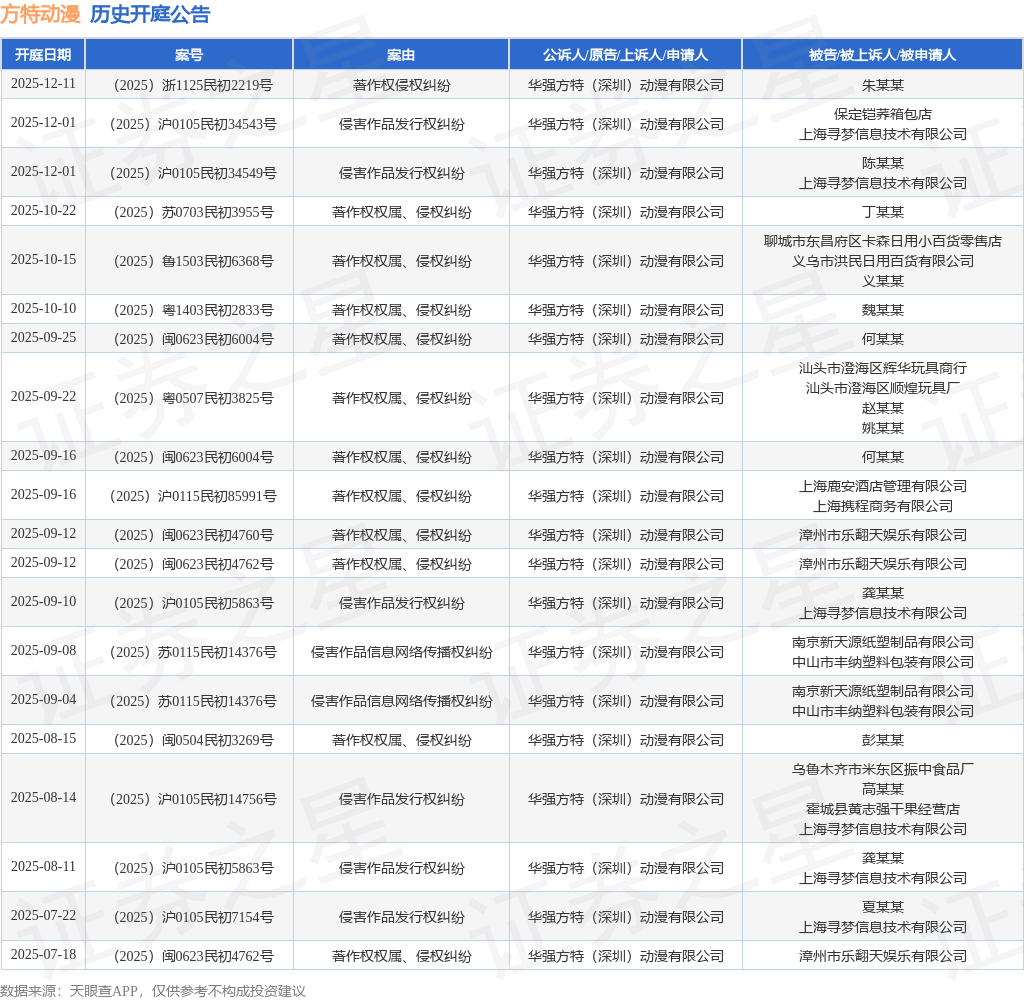
Task: Click case number 沪0105民初34549号
Action: (x=193, y=173)
